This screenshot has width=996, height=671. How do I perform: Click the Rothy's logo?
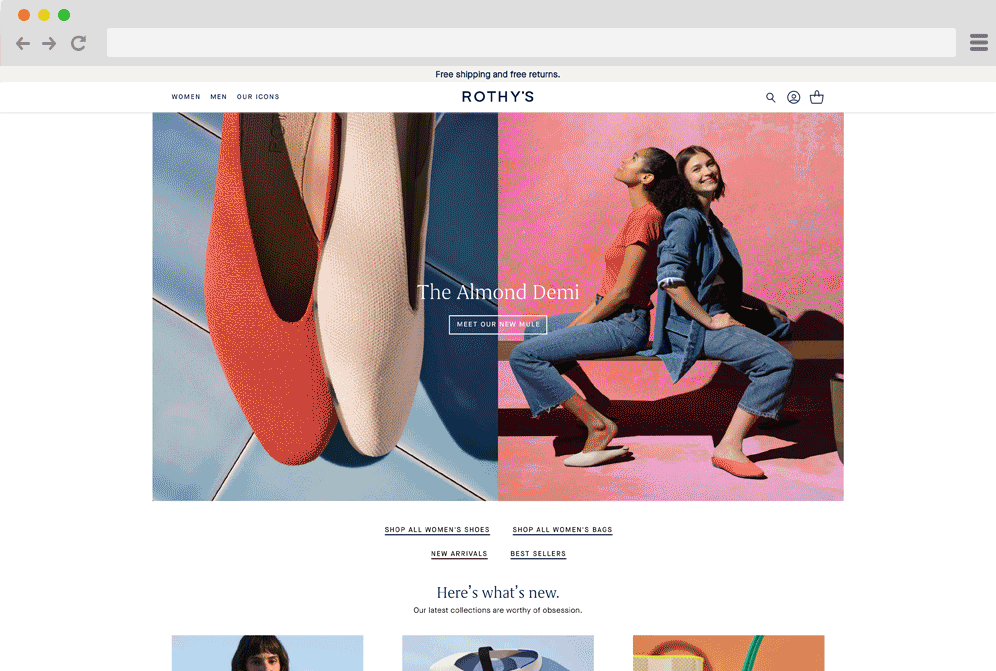click(x=498, y=97)
